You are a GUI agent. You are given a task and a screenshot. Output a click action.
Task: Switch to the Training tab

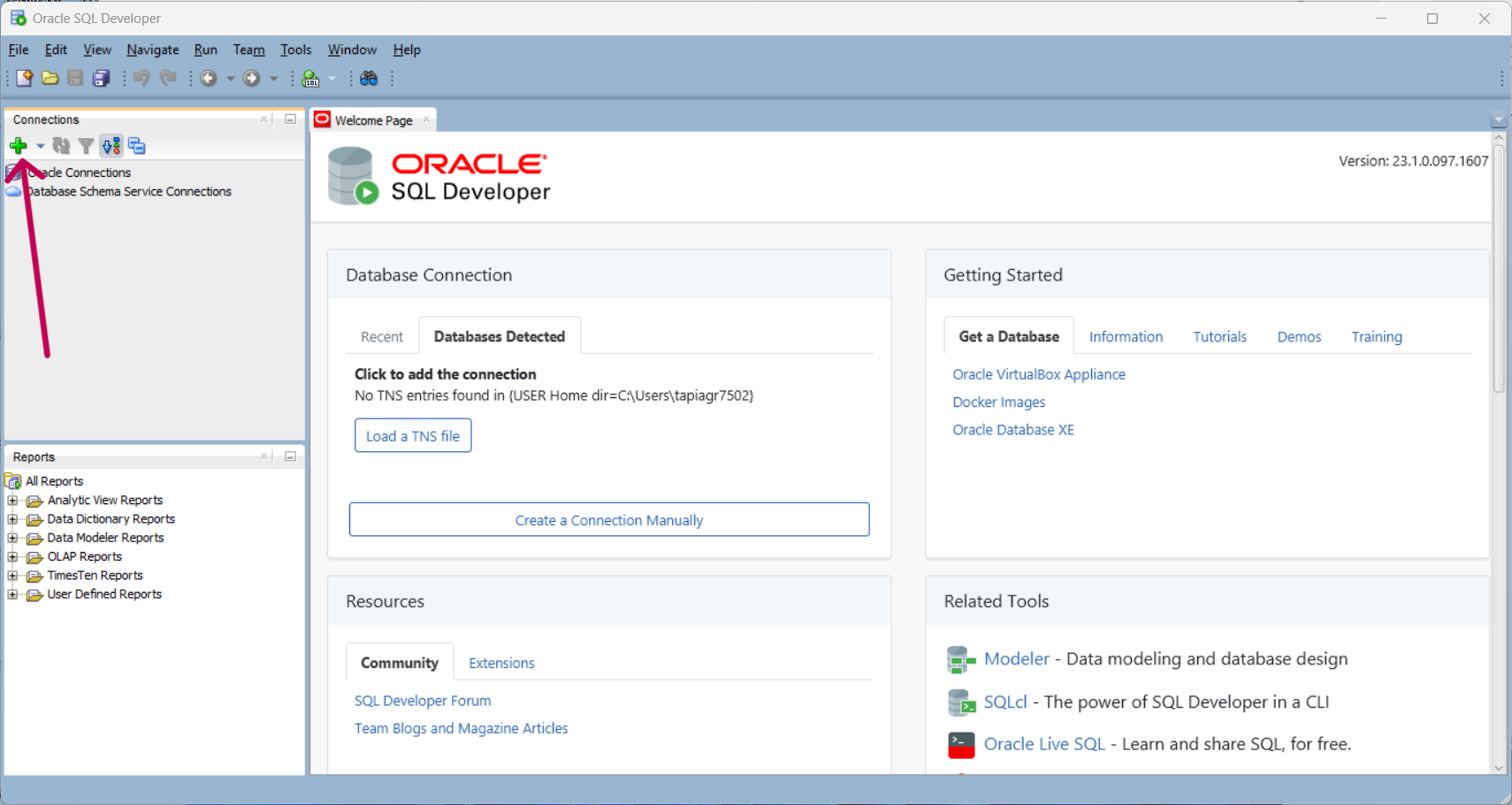[1377, 337]
